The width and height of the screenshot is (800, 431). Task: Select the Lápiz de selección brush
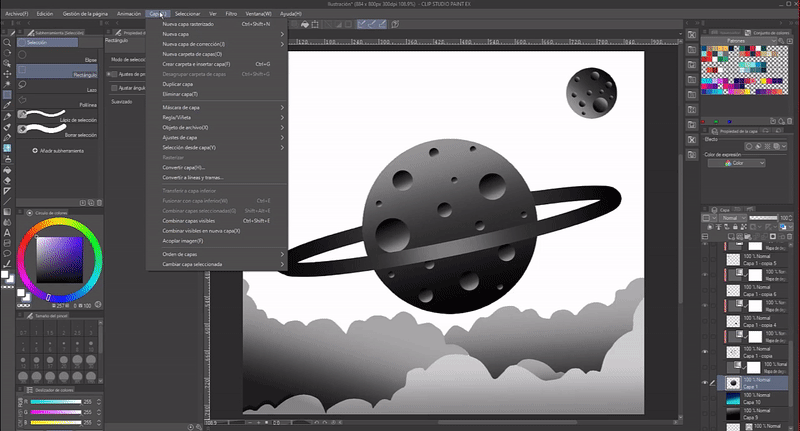[x=55, y=118]
